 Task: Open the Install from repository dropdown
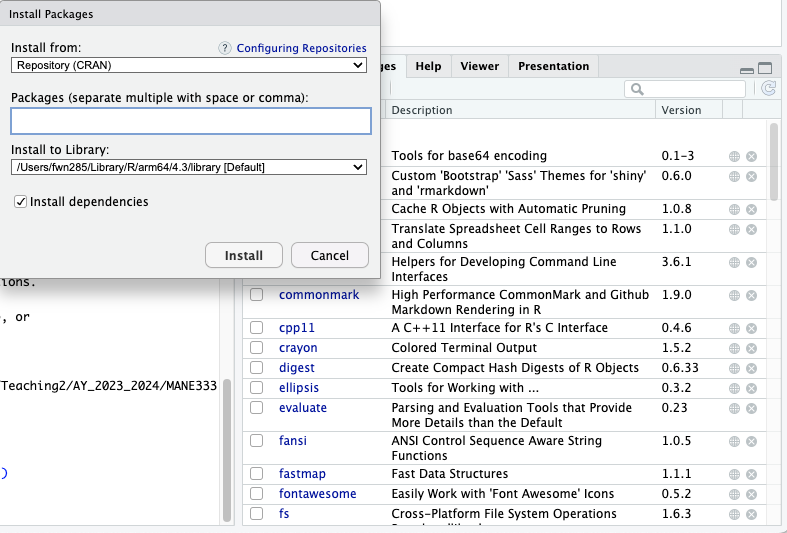(189, 65)
